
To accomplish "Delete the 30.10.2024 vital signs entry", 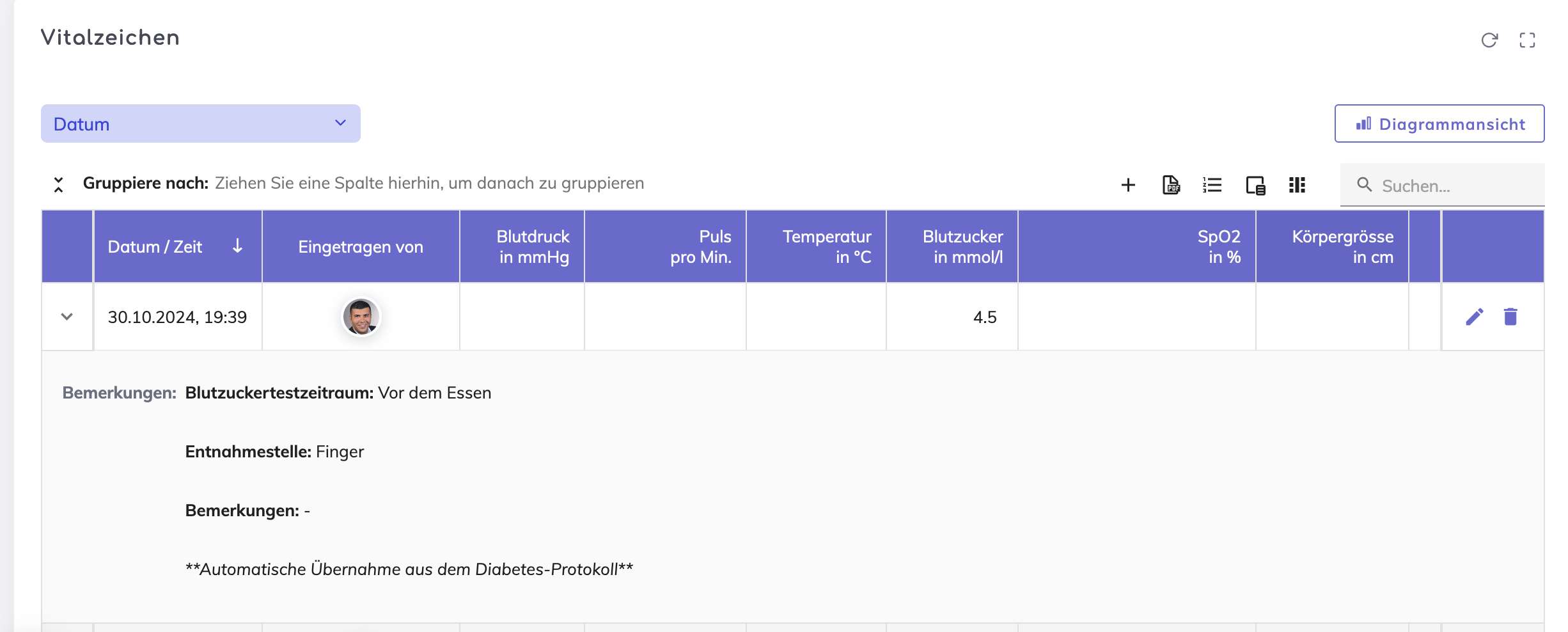I will tap(1510, 317).
